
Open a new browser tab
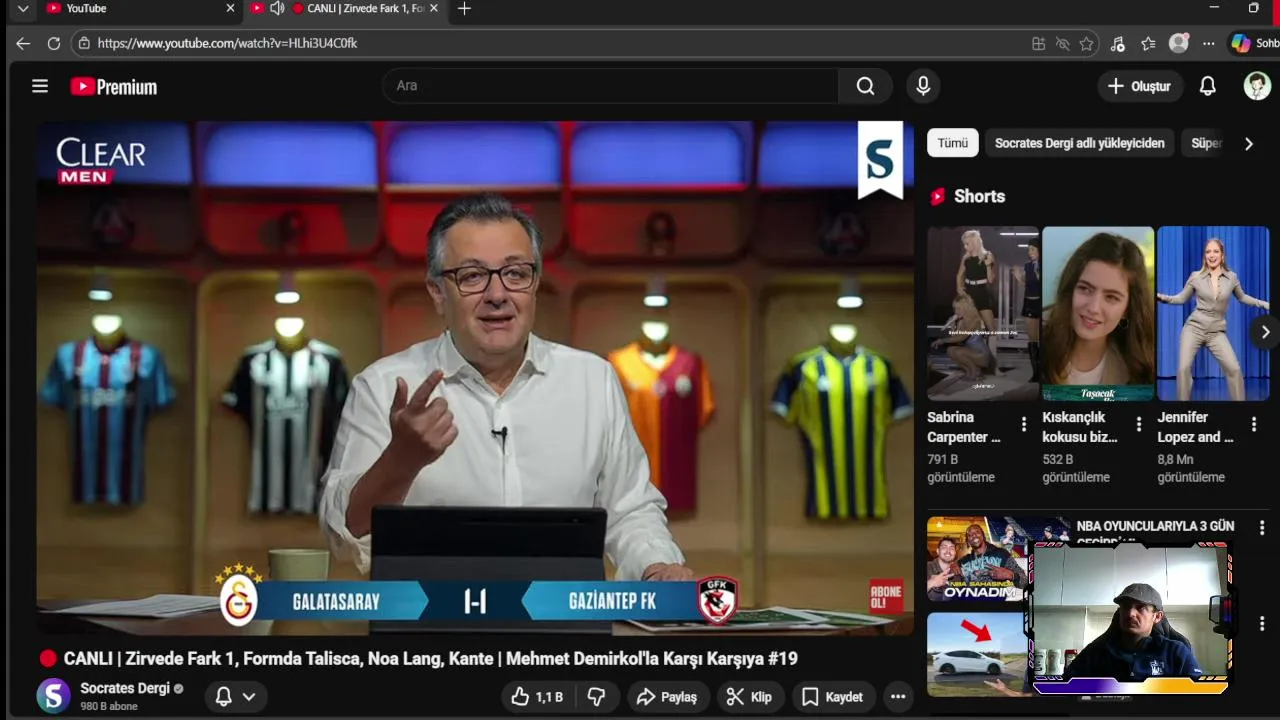[x=464, y=8]
